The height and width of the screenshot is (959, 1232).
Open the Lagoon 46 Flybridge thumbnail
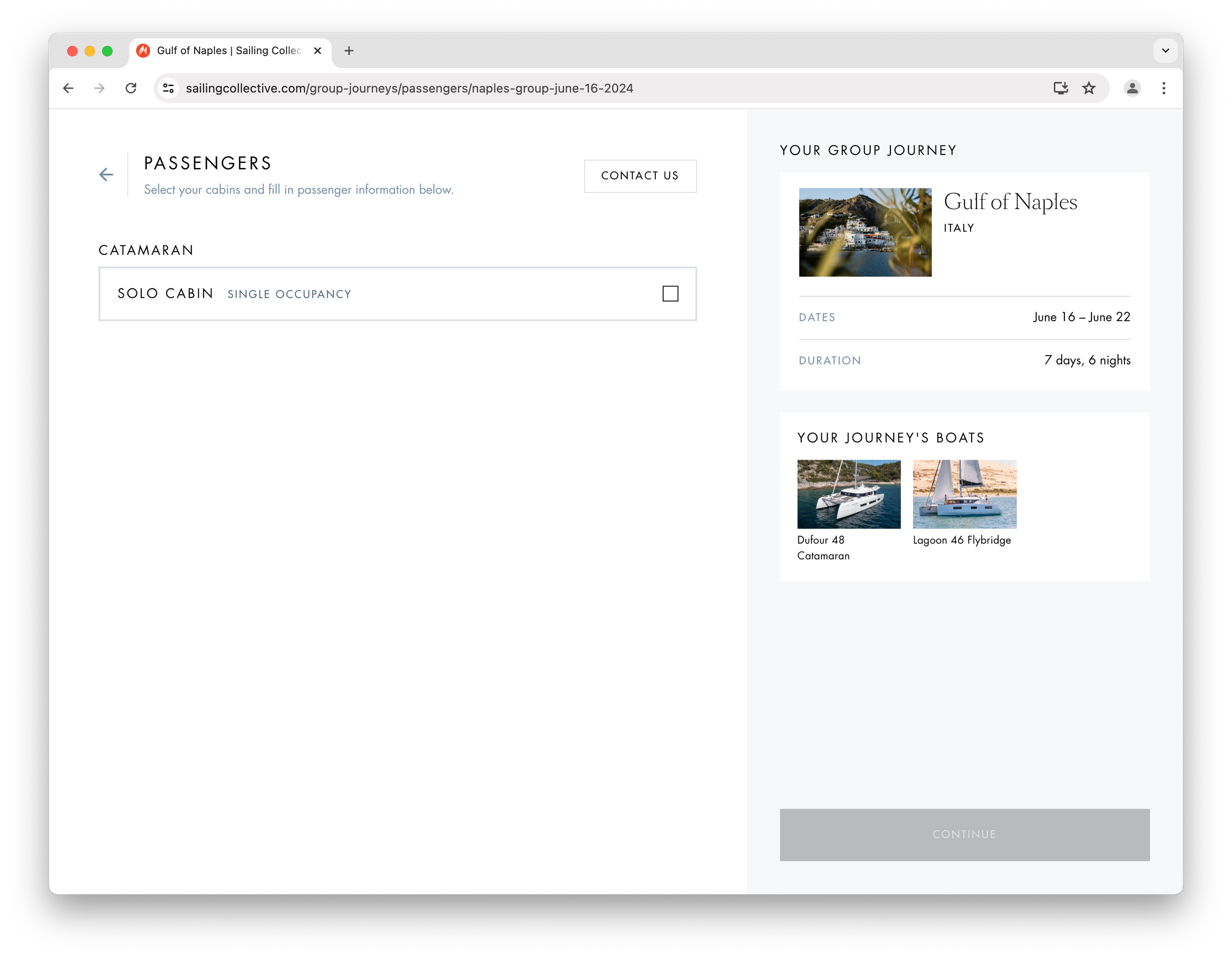(964, 494)
